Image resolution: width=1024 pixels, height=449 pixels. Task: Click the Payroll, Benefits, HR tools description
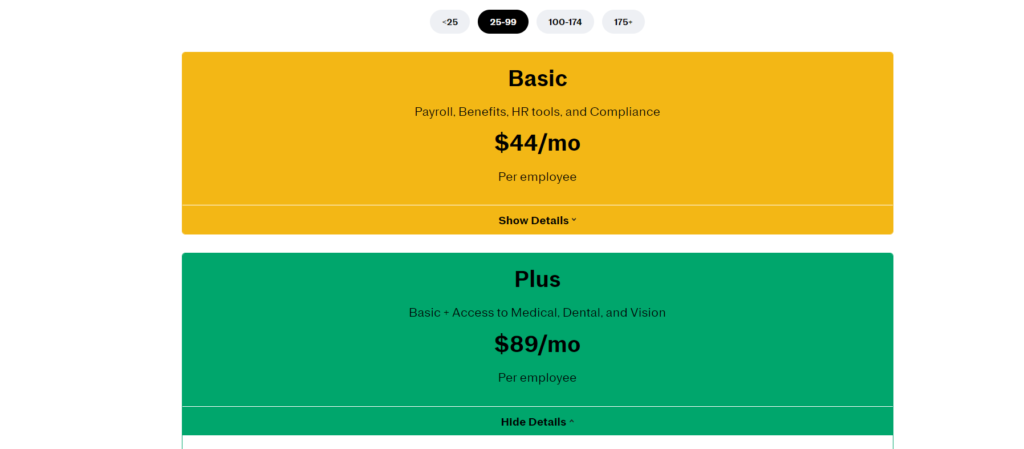point(537,112)
